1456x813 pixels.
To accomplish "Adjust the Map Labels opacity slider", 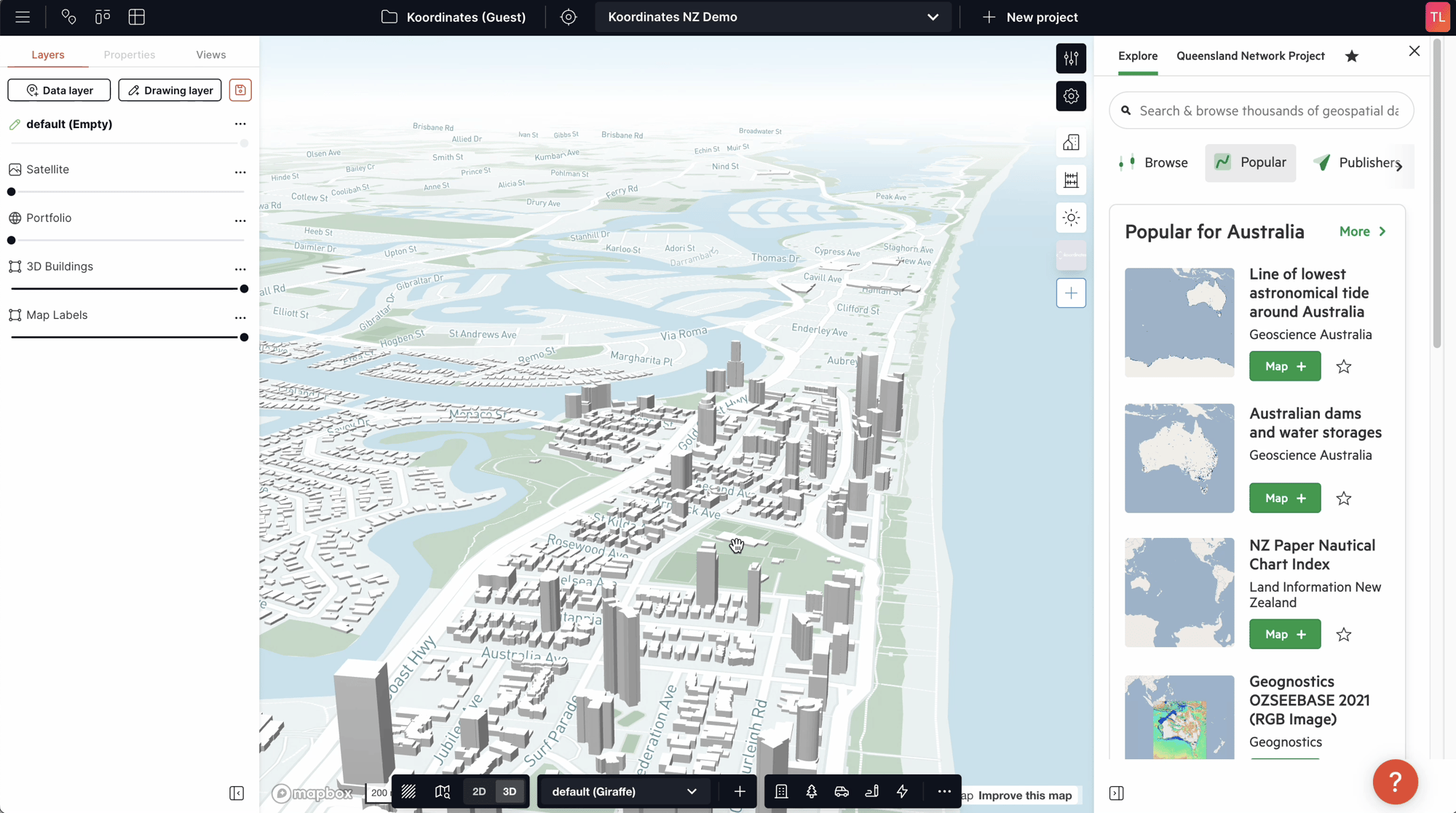I will click(127, 338).
